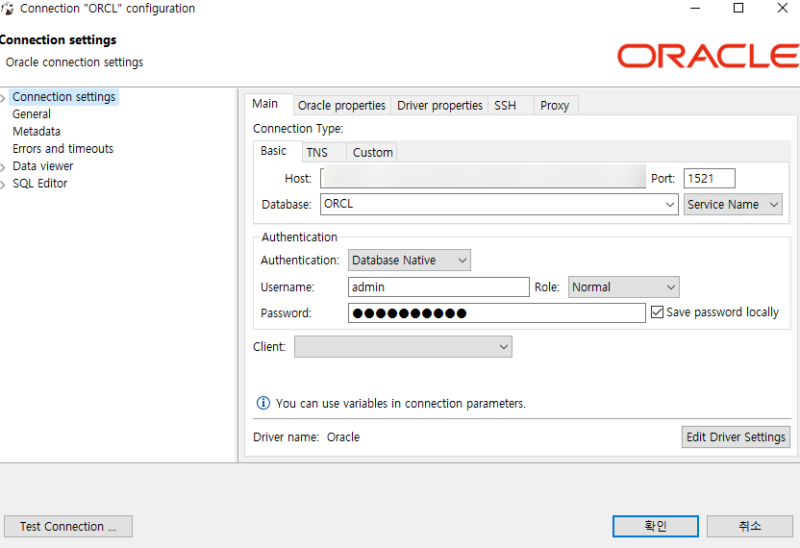Screen dimensions: 800x548
Task: Click the DBeaver window title icon
Action: click(7, 9)
